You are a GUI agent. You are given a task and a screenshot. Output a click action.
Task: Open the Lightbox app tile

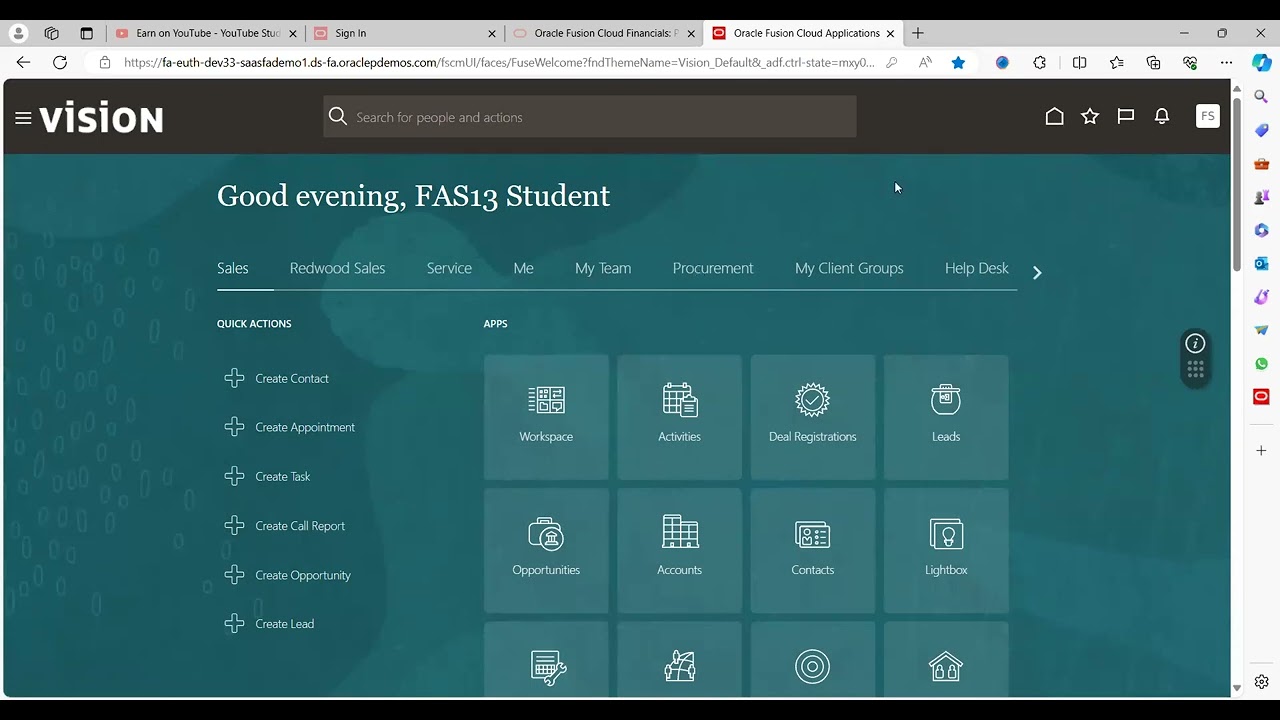(x=946, y=550)
